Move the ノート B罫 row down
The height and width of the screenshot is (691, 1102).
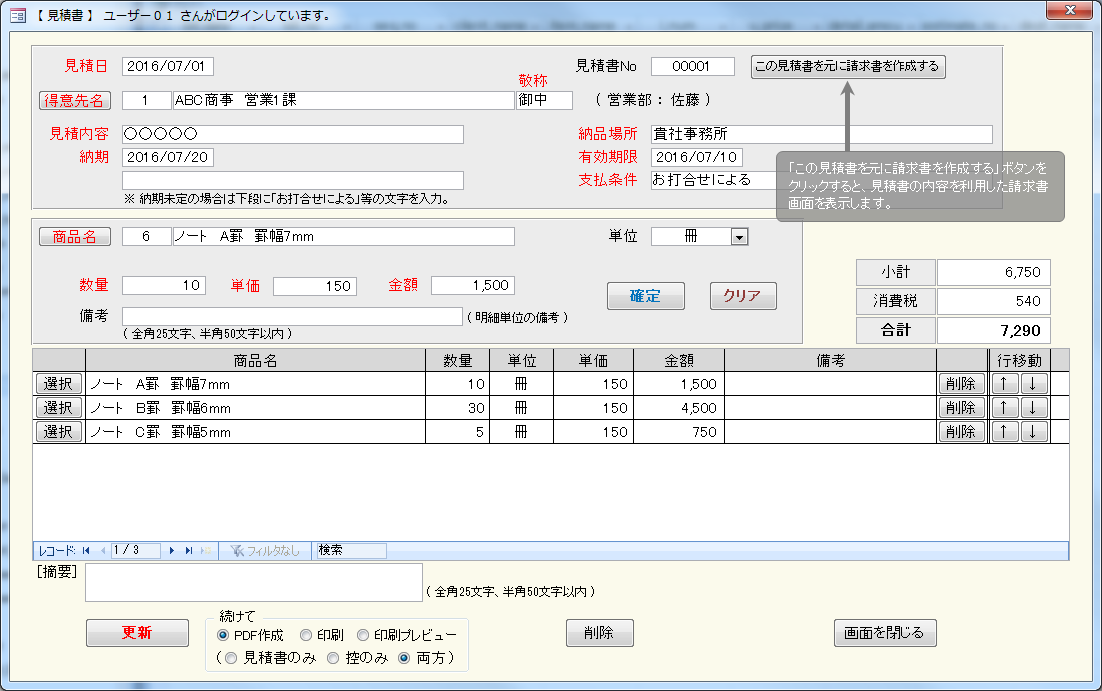coord(1033,408)
